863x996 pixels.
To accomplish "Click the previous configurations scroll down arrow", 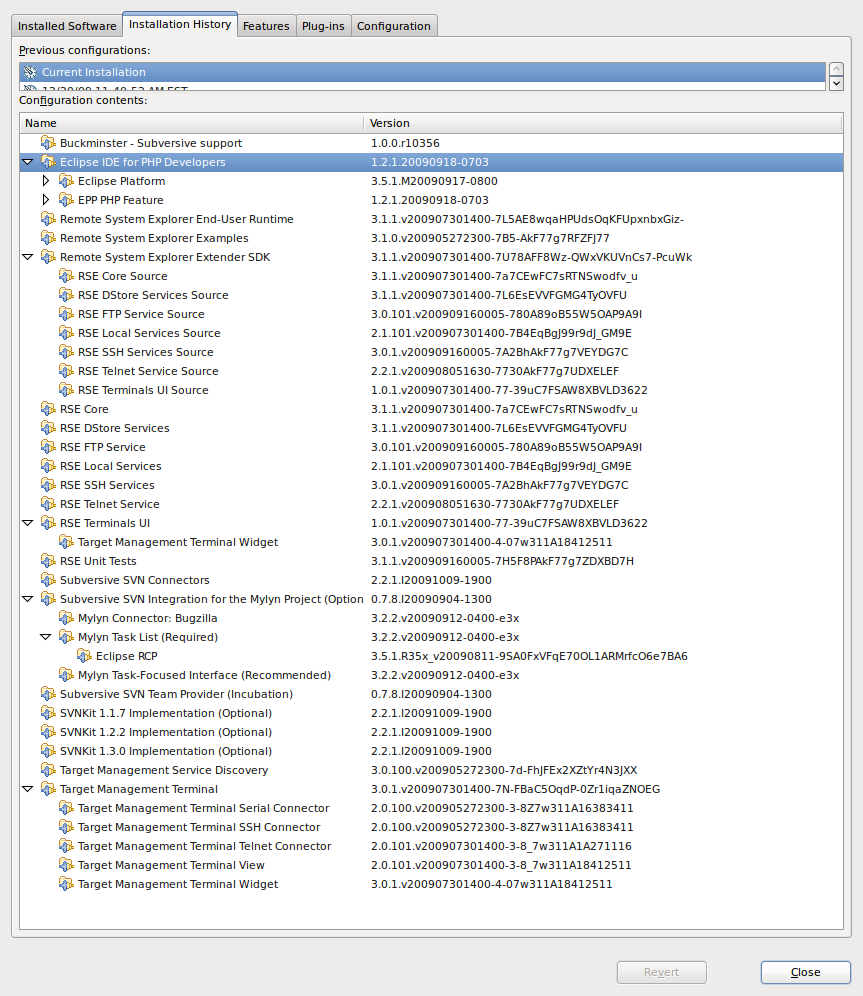I will (836, 83).
